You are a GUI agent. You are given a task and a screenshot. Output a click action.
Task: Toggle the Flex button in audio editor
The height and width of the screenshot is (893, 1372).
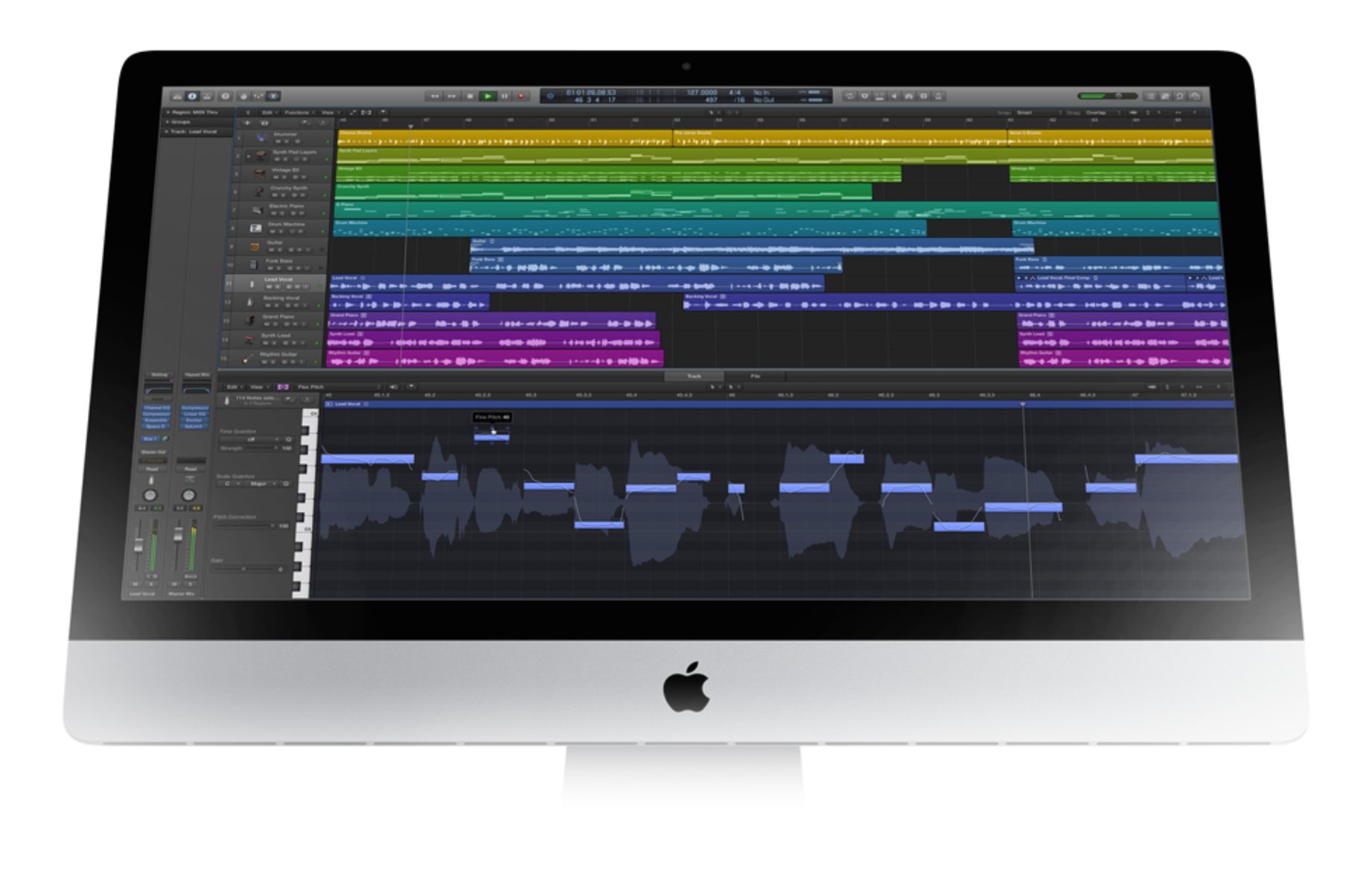point(283,387)
